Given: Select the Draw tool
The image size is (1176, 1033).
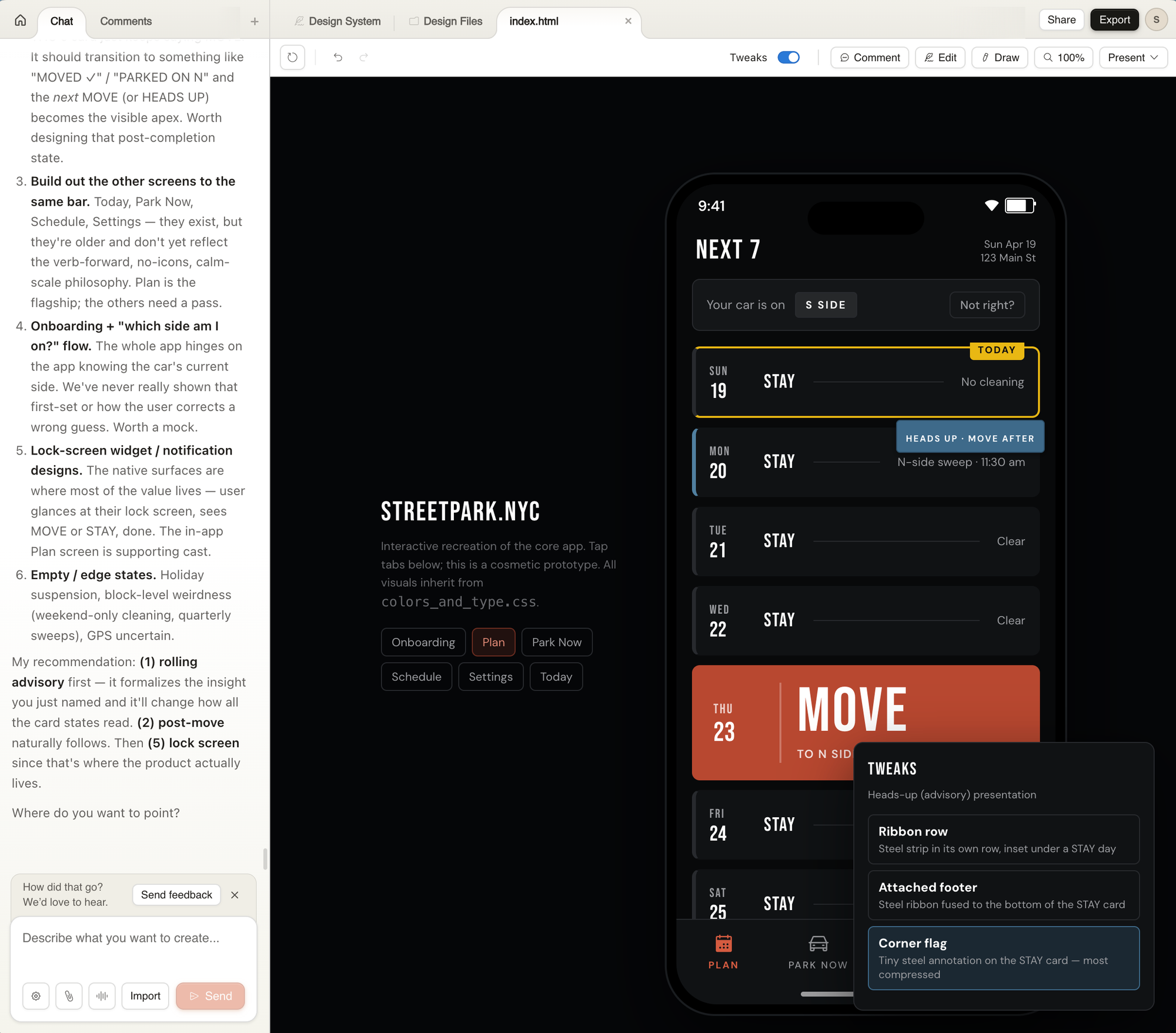Looking at the screenshot, I should click(x=999, y=57).
